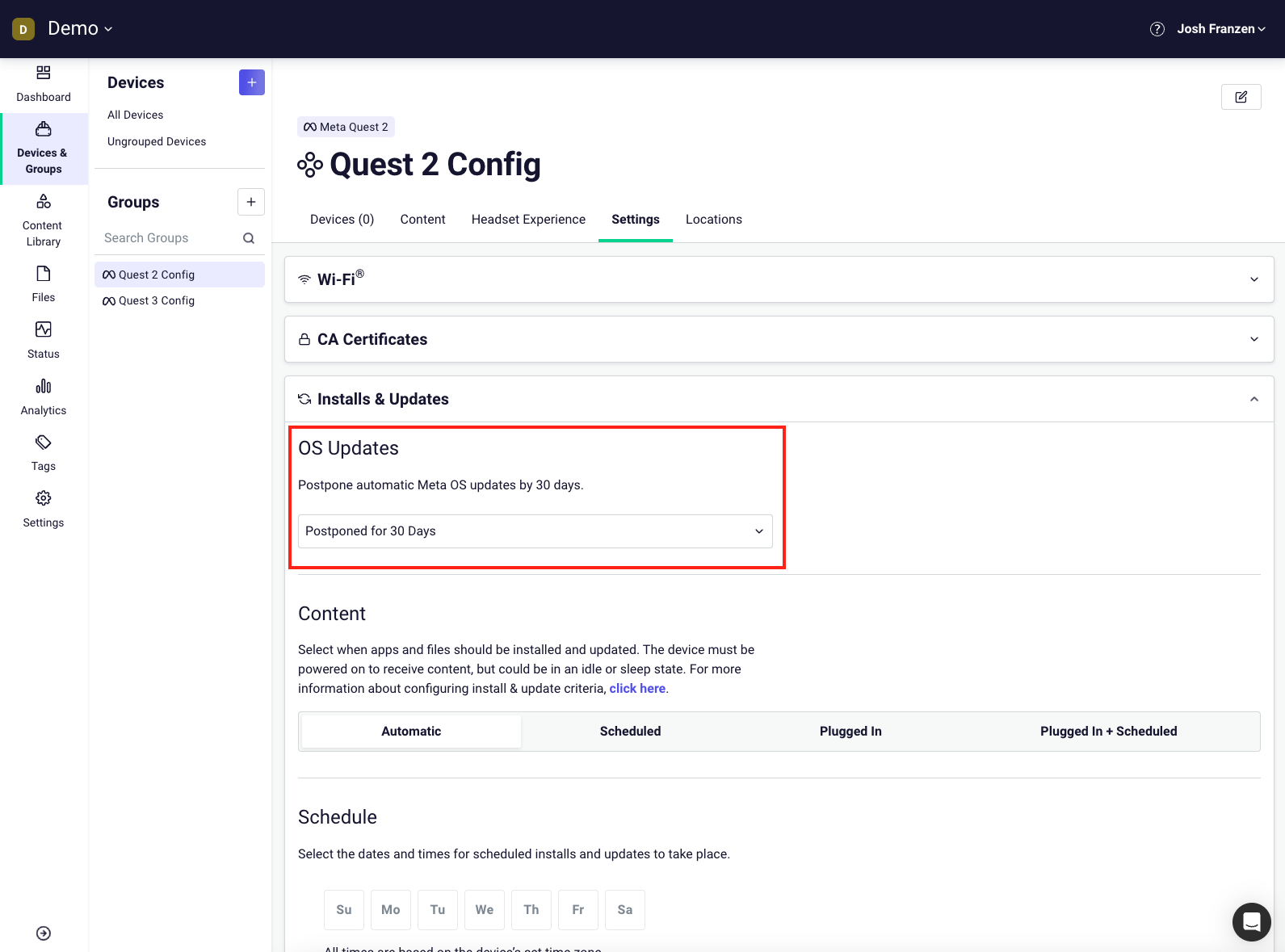Switch to the Content tab
The width and height of the screenshot is (1285, 952).
click(423, 220)
